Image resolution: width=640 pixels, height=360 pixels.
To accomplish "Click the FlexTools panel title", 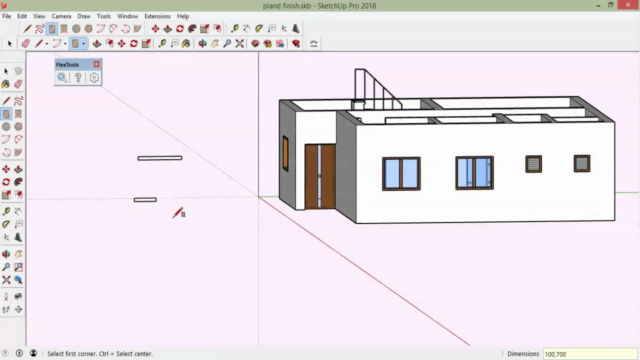I will coord(67,64).
